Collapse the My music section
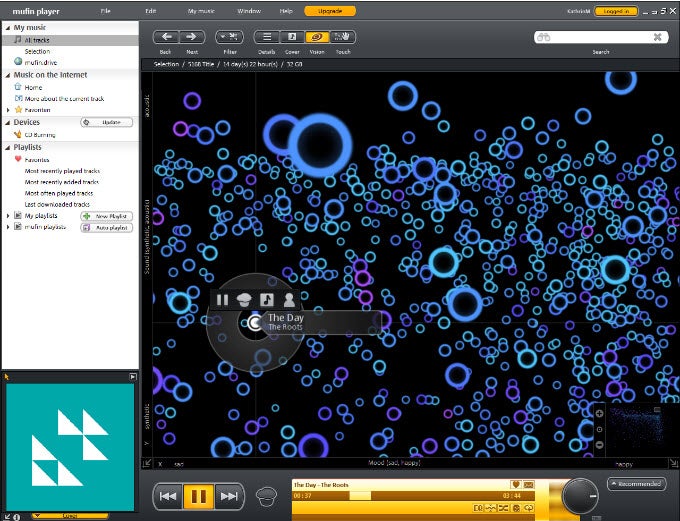 click(x=7, y=28)
